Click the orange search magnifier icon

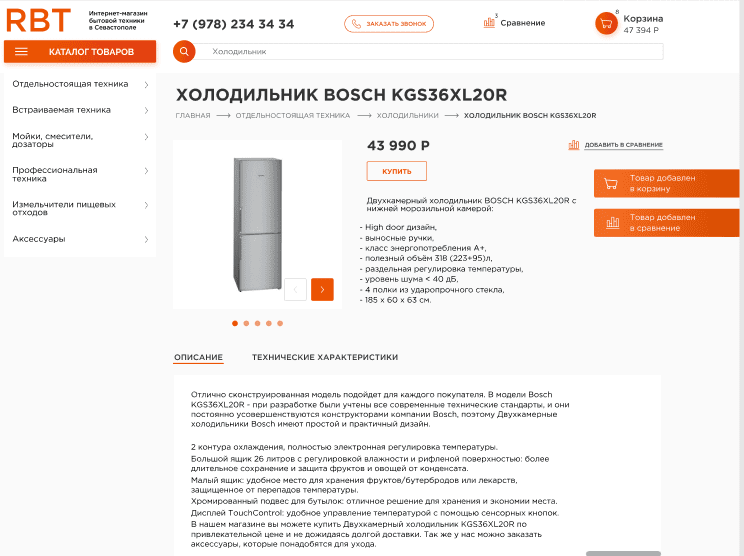coord(183,51)
